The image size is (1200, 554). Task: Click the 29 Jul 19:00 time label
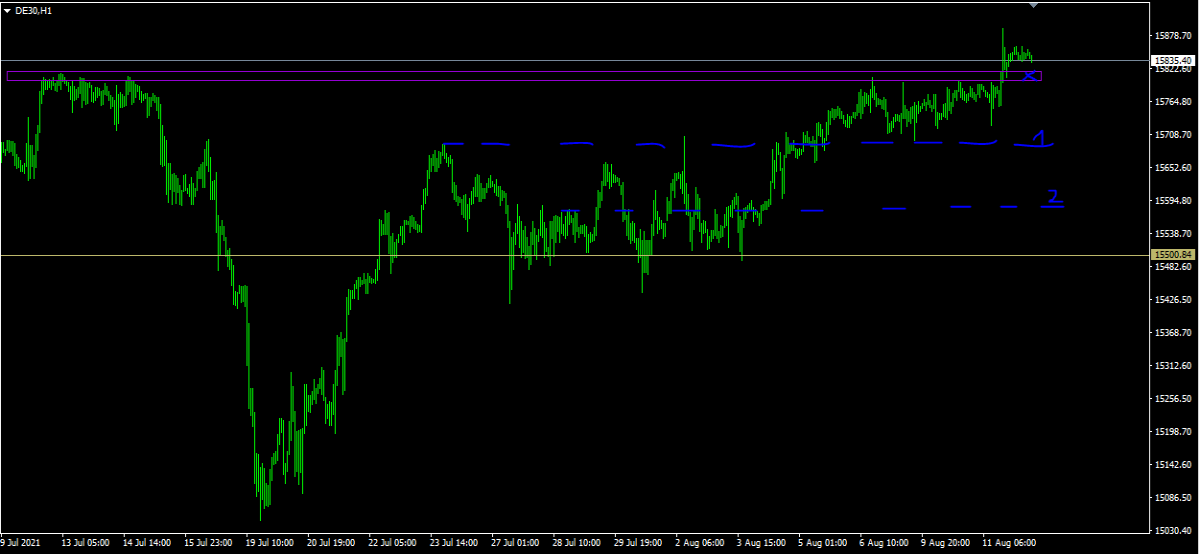(x=639, y=543)
